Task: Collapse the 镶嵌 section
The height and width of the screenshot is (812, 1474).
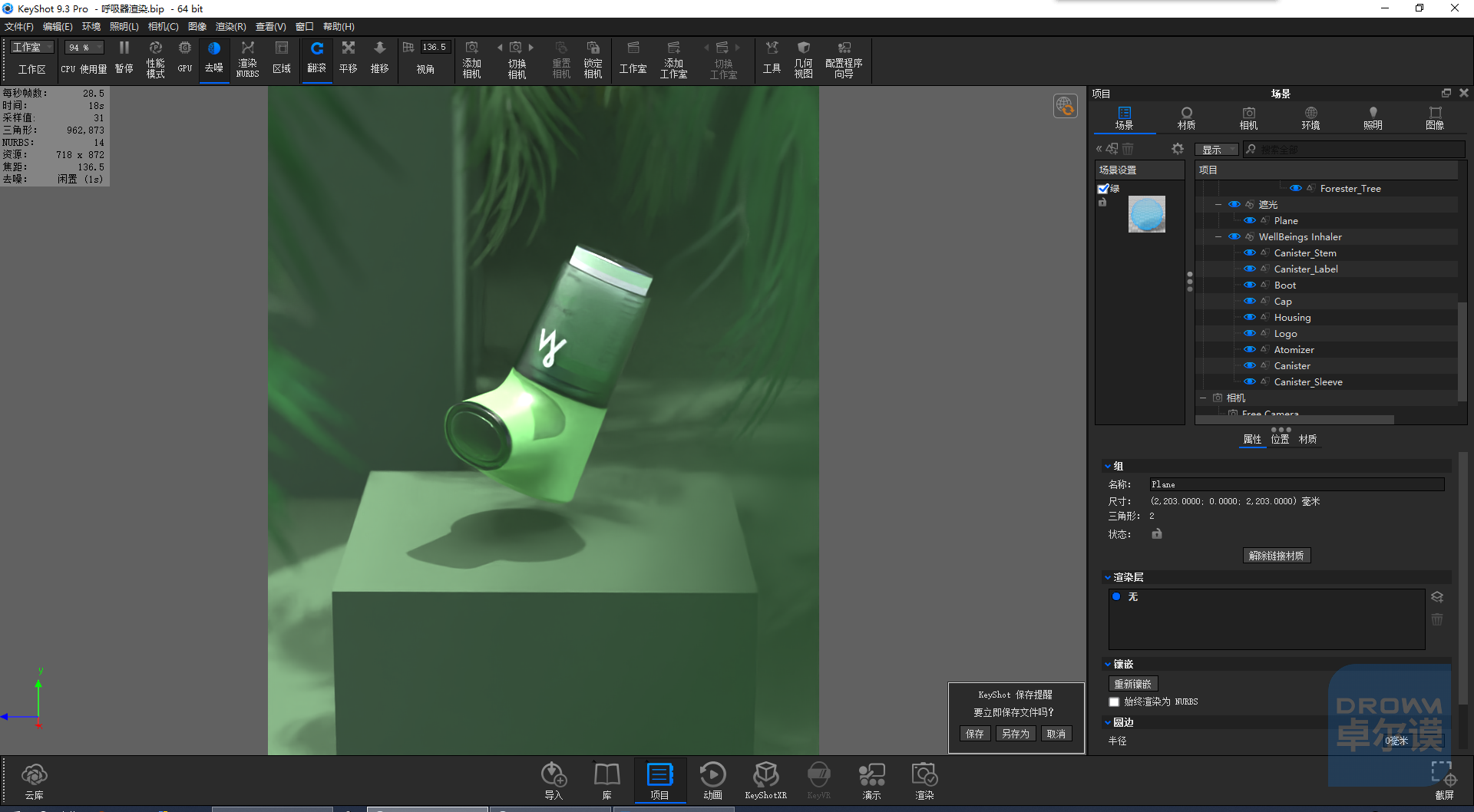Action: 1108,665
